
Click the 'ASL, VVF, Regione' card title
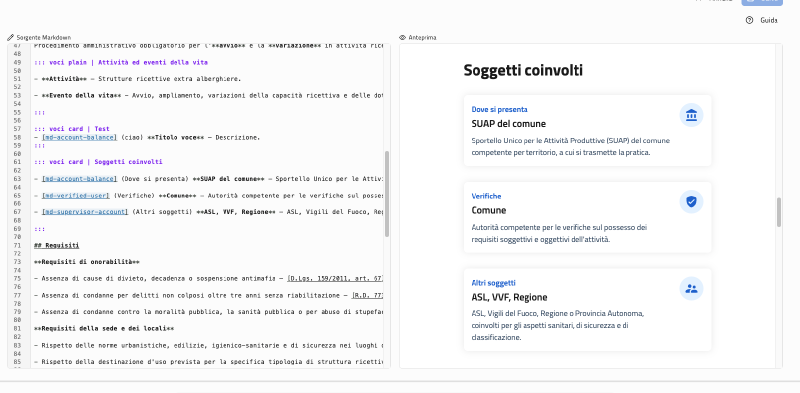tap(509, 297)
